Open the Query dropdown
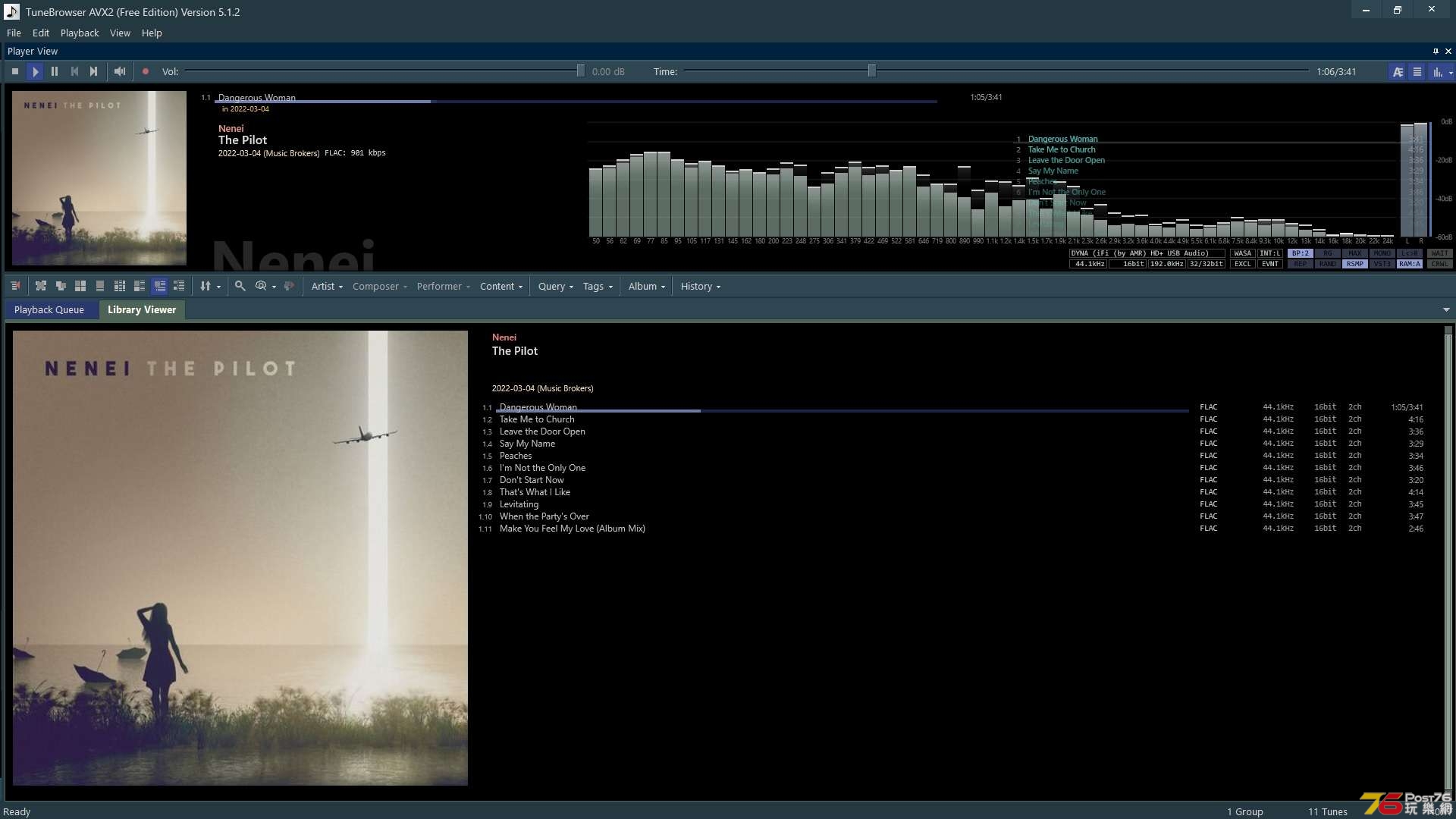Viewport: 1456px width, 819px height. [x=555, y=286]
